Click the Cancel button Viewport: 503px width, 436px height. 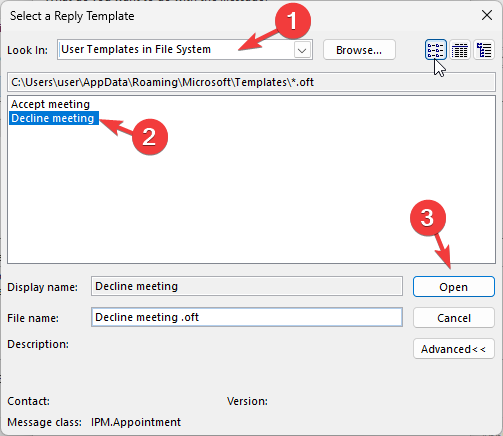click(454, 318)
